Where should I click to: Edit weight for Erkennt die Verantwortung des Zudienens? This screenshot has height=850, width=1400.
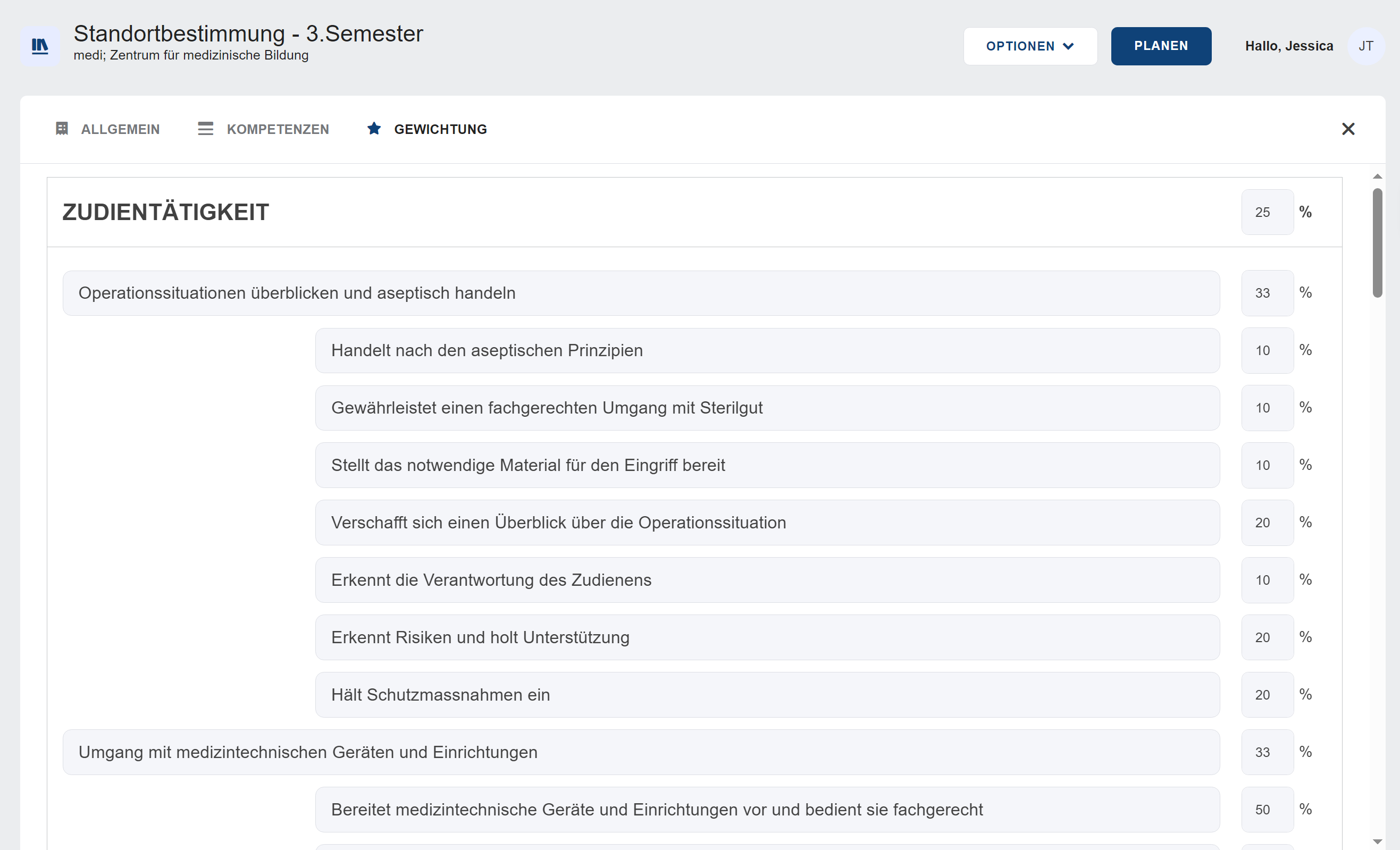1267,580
